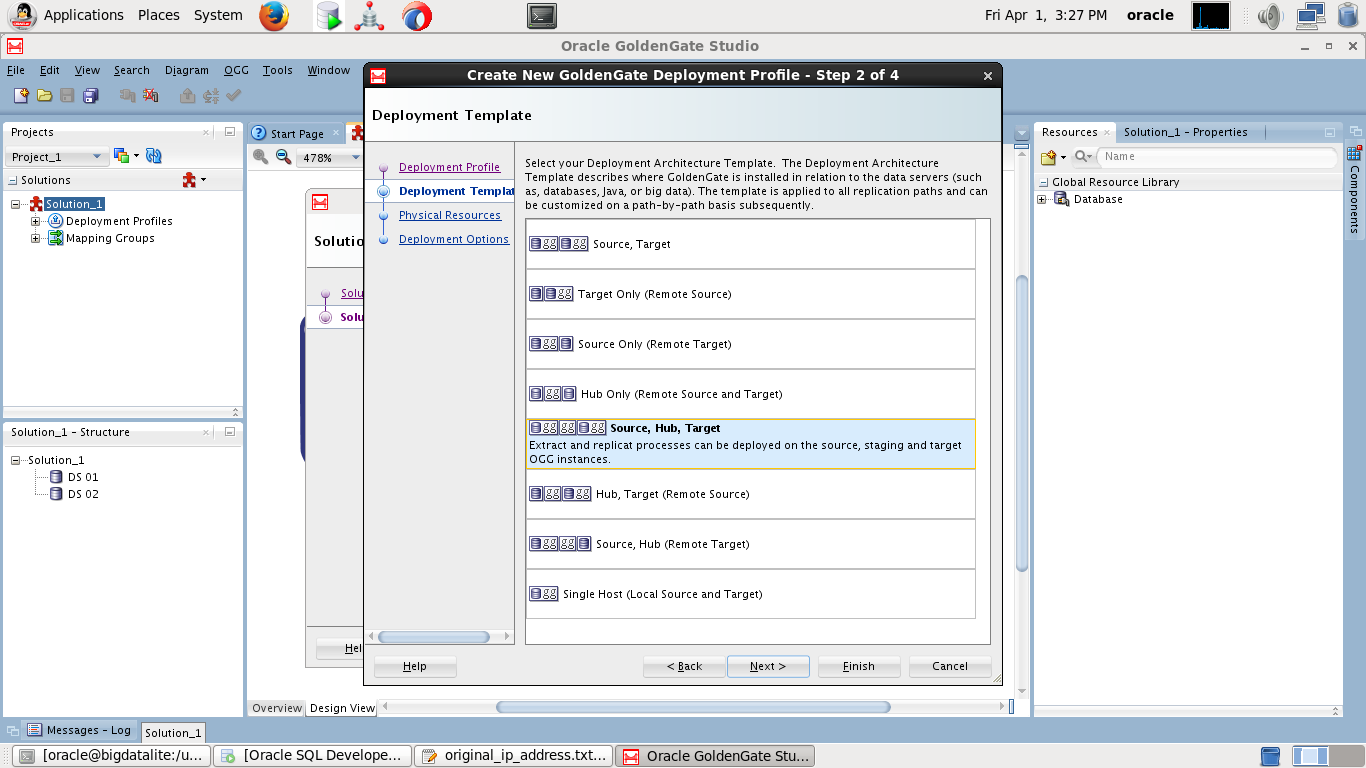The height and width of the screenshot is (768, 1366).
Task: Click the search magnifier in Resources
Action: click(x=1082, y=157)
